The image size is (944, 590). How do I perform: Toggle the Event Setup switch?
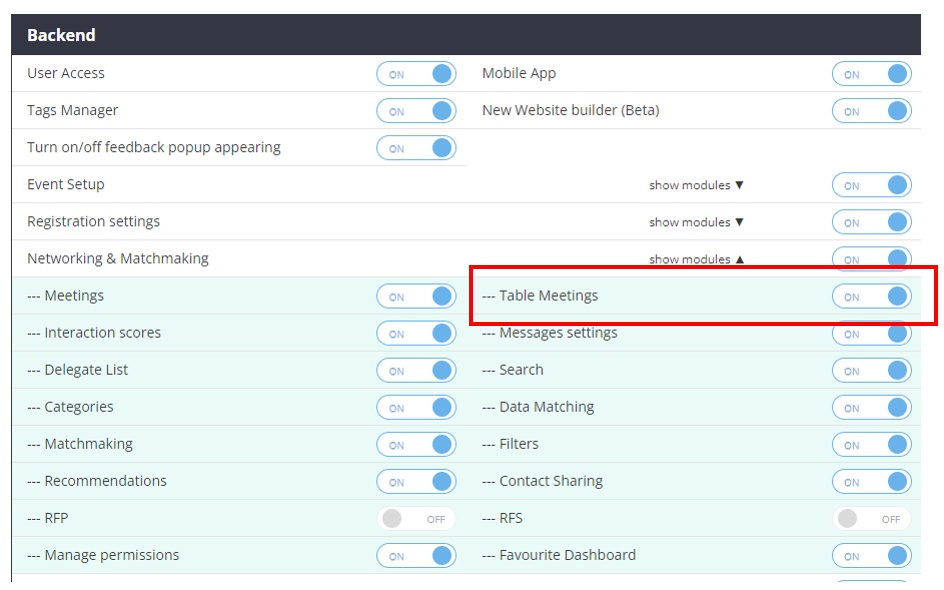pos(871,185)
